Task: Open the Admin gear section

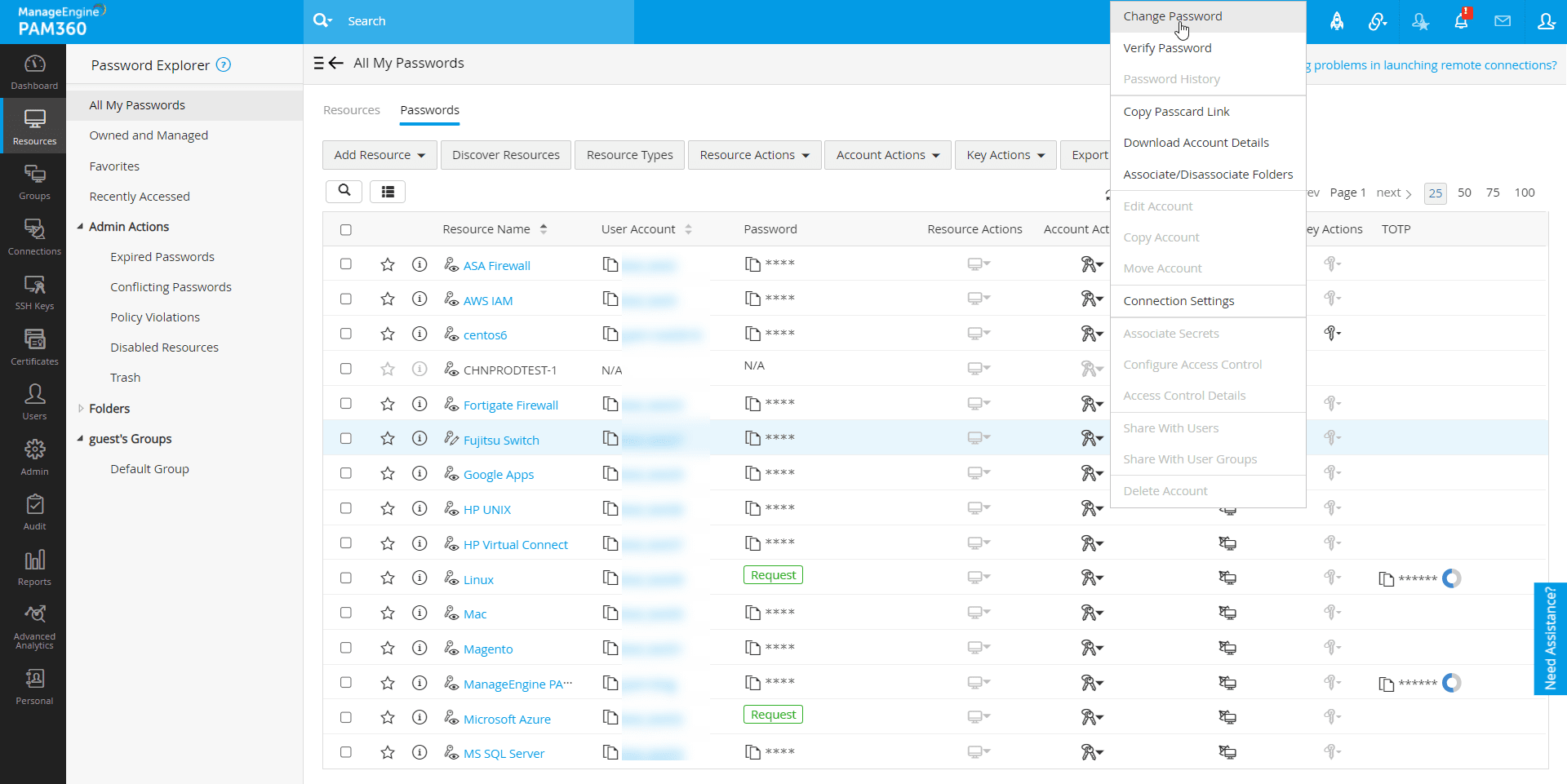Action: (x=34, y=457)
